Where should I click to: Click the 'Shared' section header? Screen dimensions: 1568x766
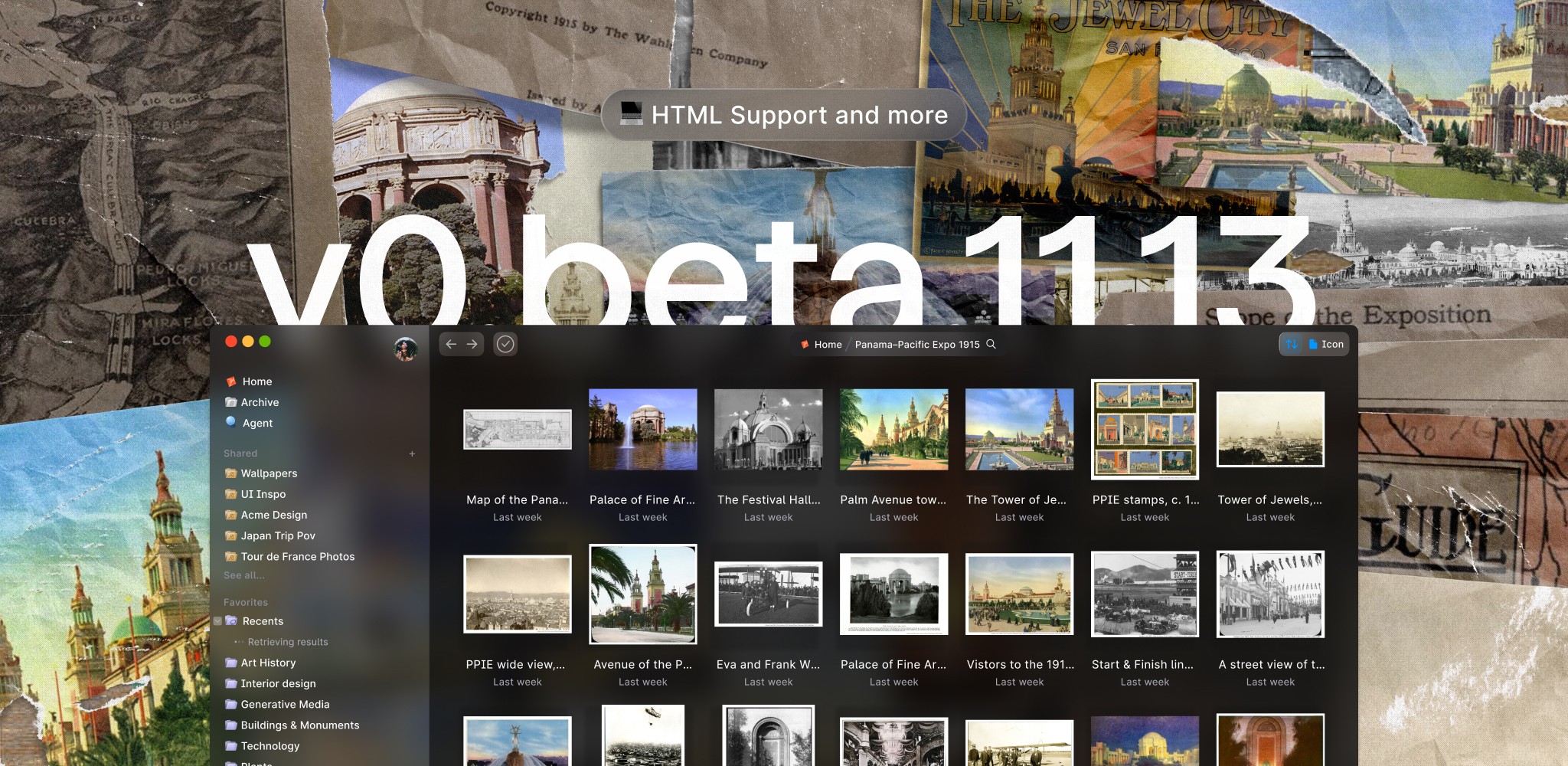tap(240, 453)
